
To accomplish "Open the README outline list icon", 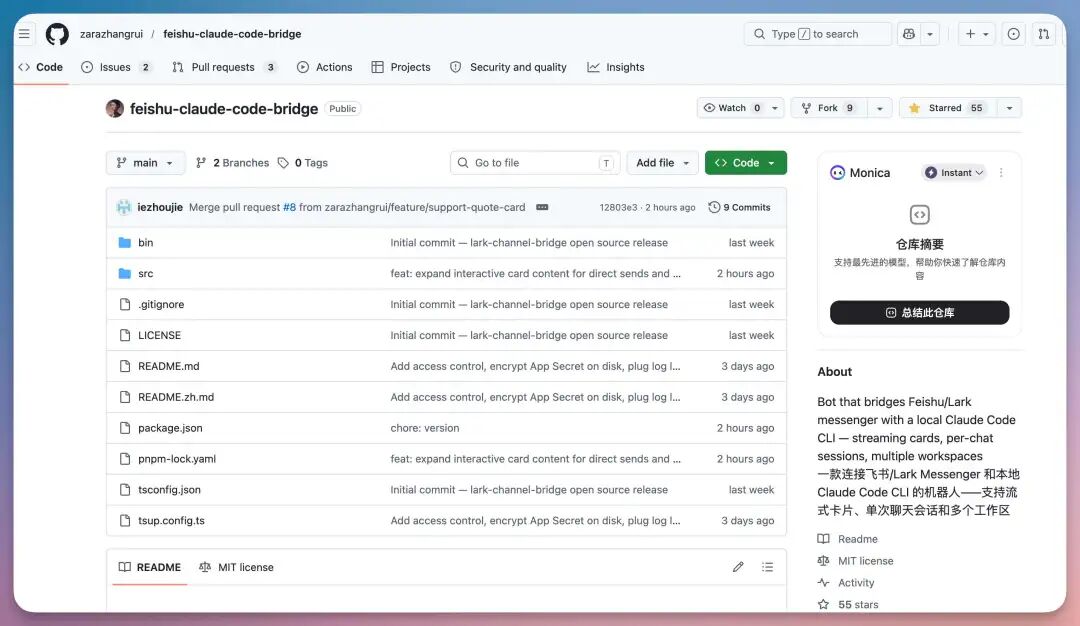I will (767, 567).
